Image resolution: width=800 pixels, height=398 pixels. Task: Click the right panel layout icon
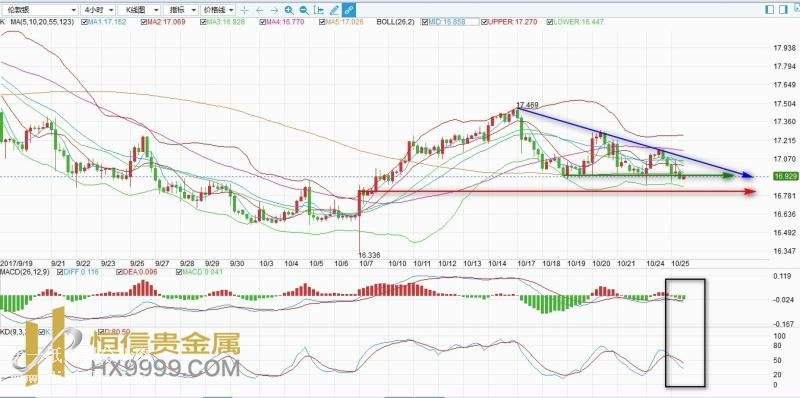(784, 9)
